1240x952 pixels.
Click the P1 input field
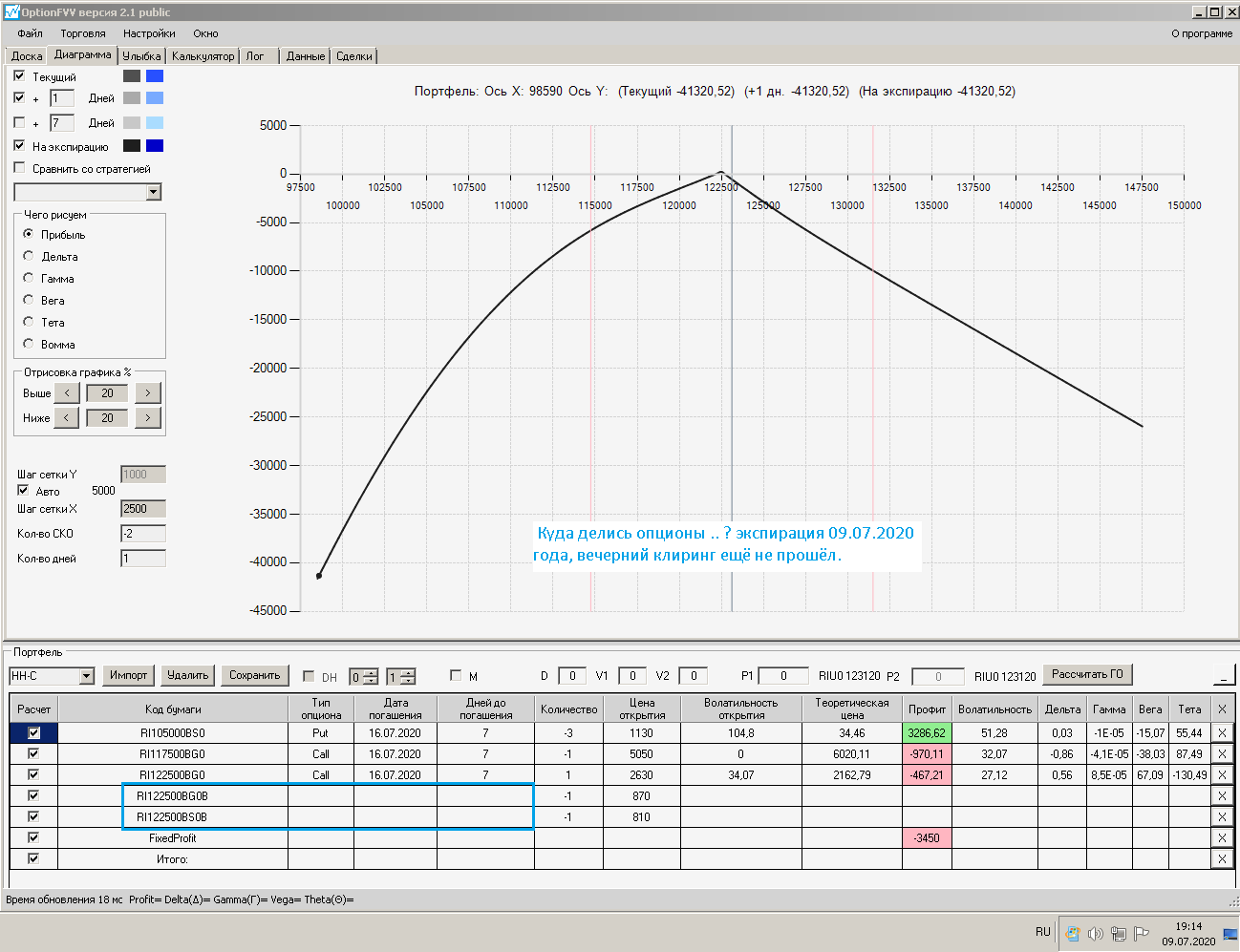coord(785,676)
